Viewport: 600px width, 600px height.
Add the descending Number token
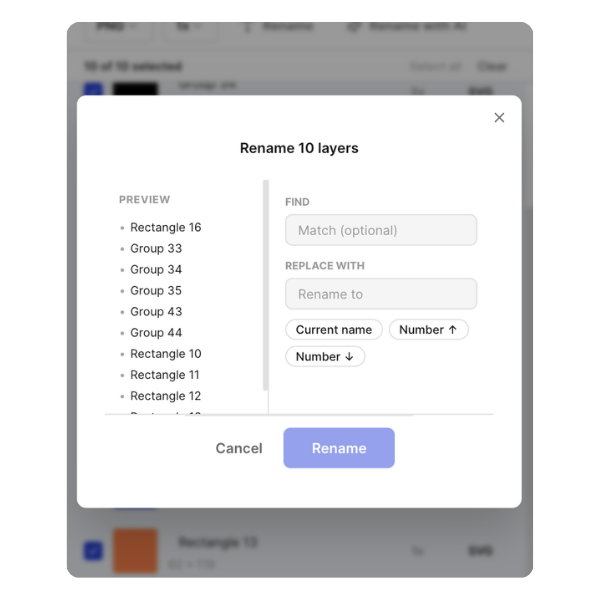coord(325,356)
